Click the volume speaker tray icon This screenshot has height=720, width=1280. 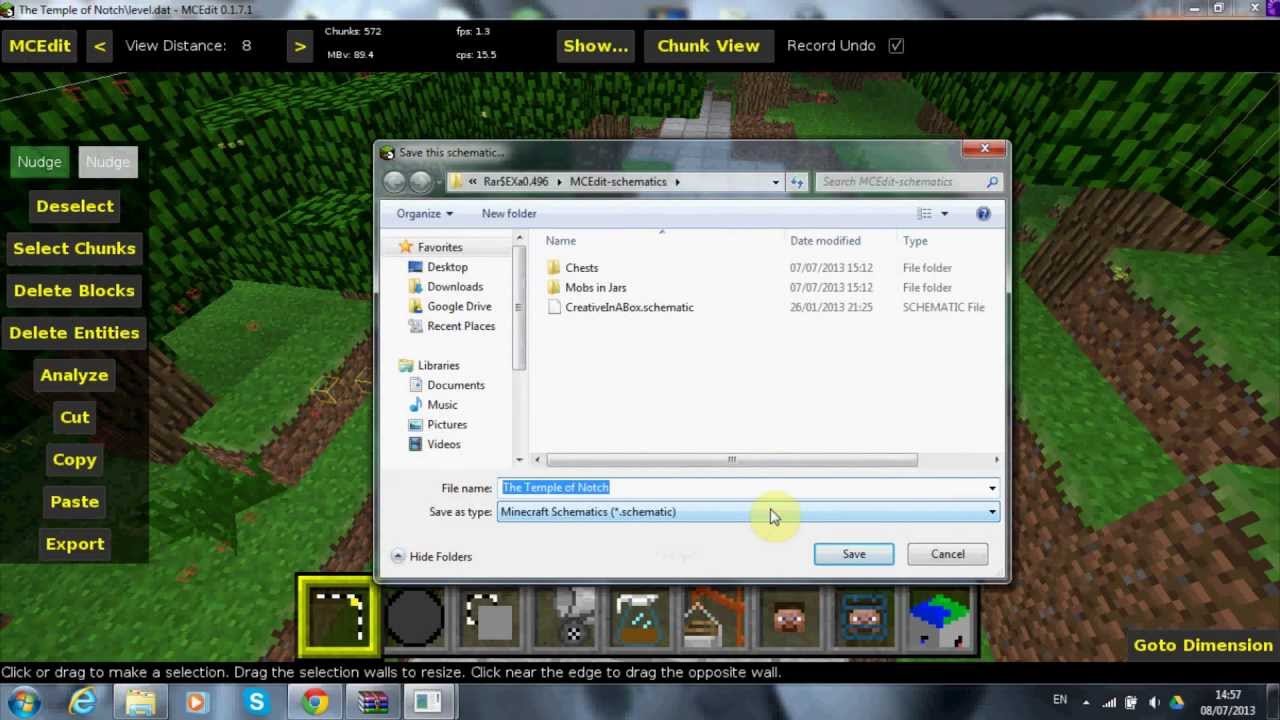1155,702
